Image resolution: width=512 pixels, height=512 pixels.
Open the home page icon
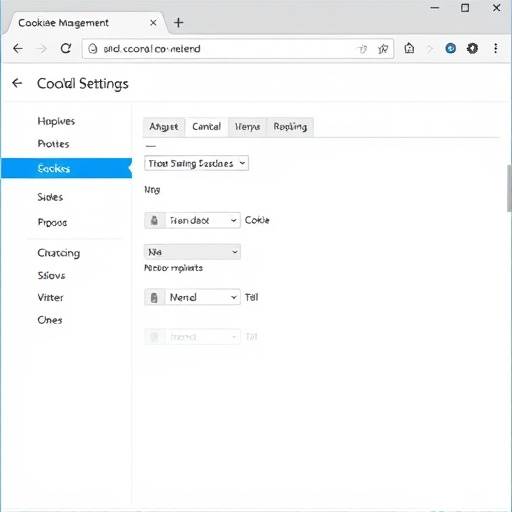point(409,48)
